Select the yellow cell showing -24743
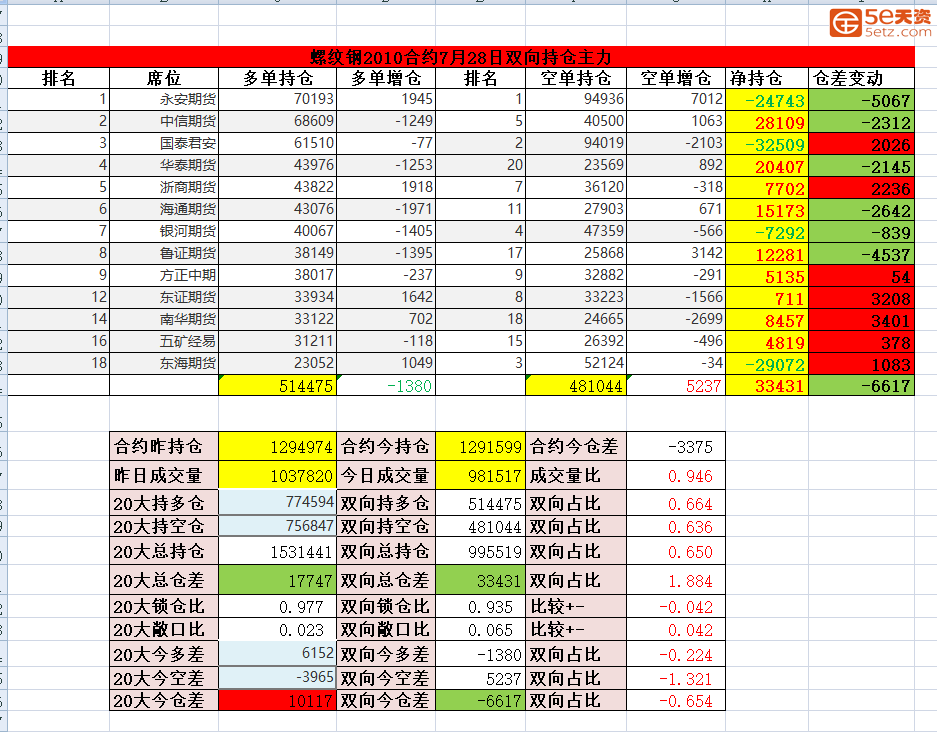 point(768,101)
